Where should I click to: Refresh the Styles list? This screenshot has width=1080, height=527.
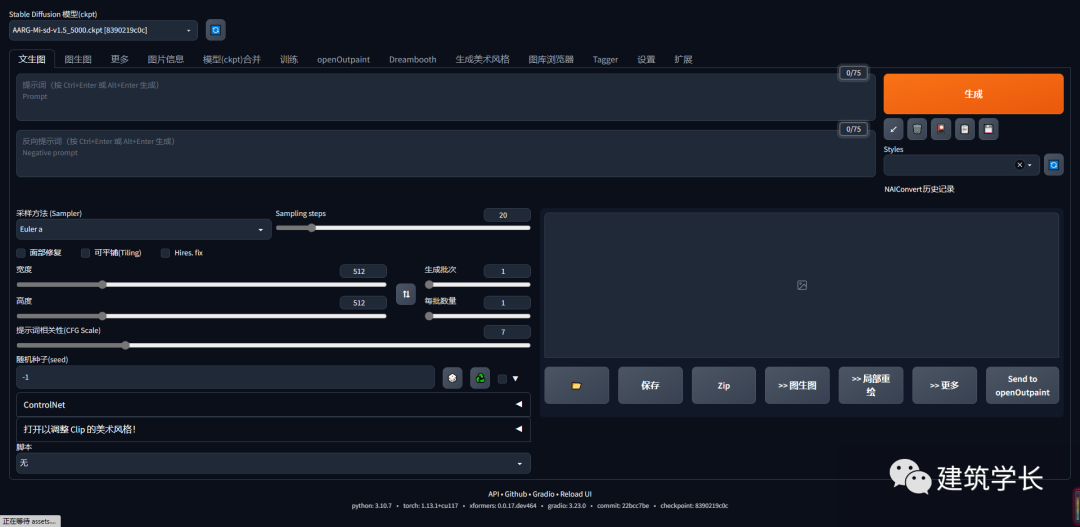click(x=1053, y=165)
